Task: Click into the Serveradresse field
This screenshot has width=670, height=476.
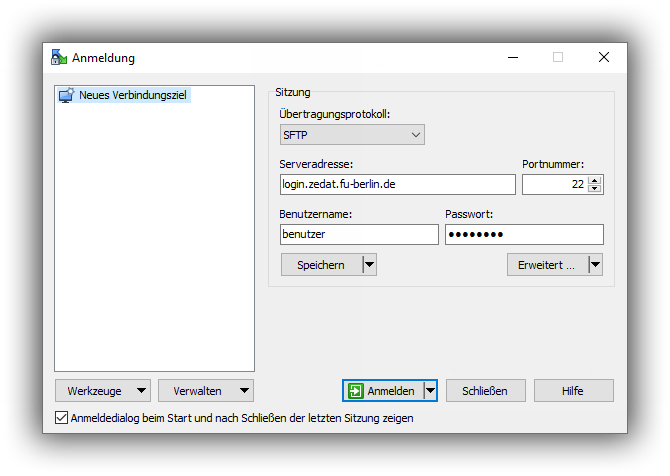Action: click(397, 184)
